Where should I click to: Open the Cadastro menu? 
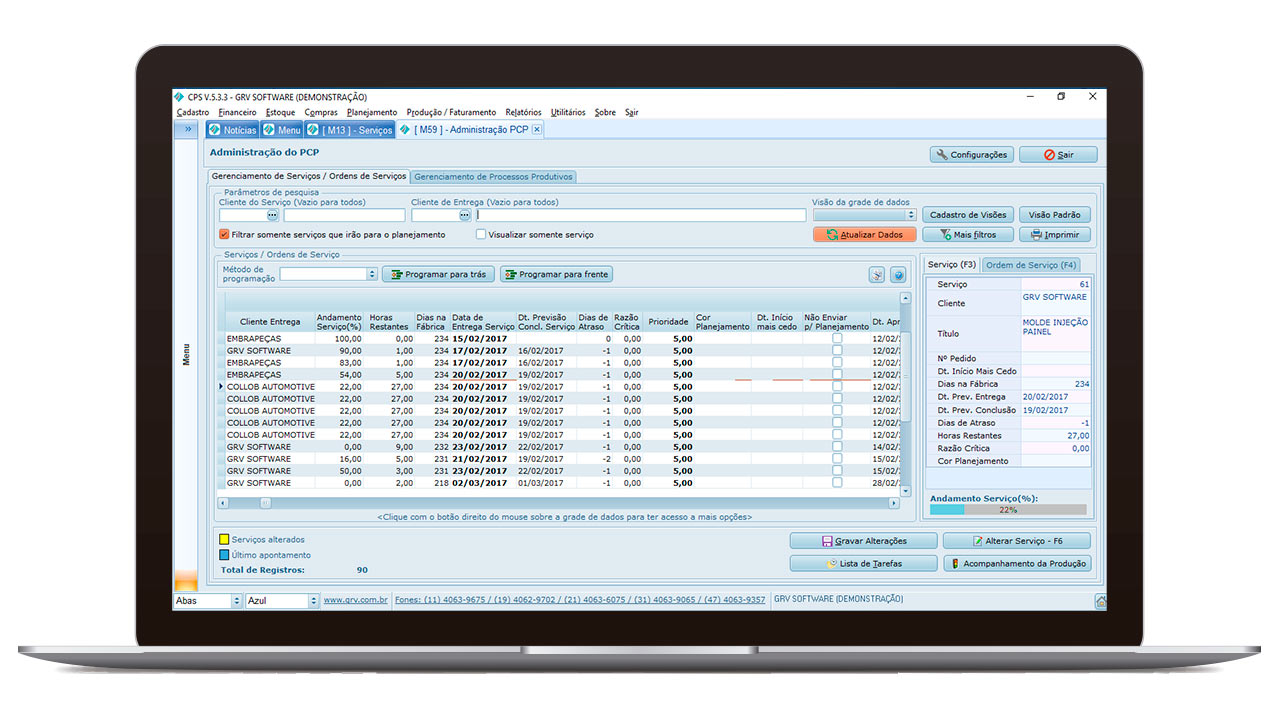[193, 113]
